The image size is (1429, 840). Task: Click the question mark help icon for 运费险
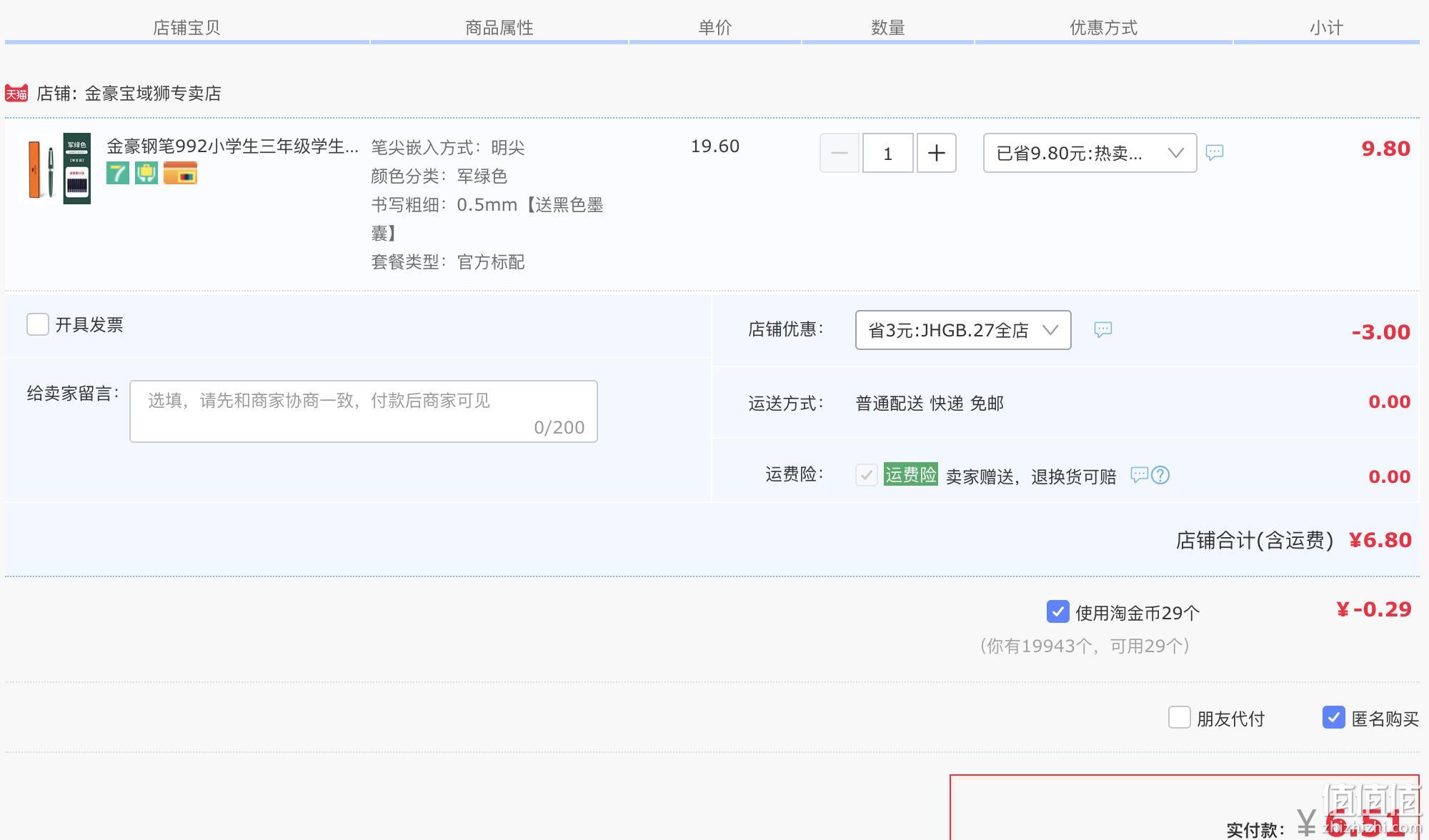click(x=1160, y=475)
